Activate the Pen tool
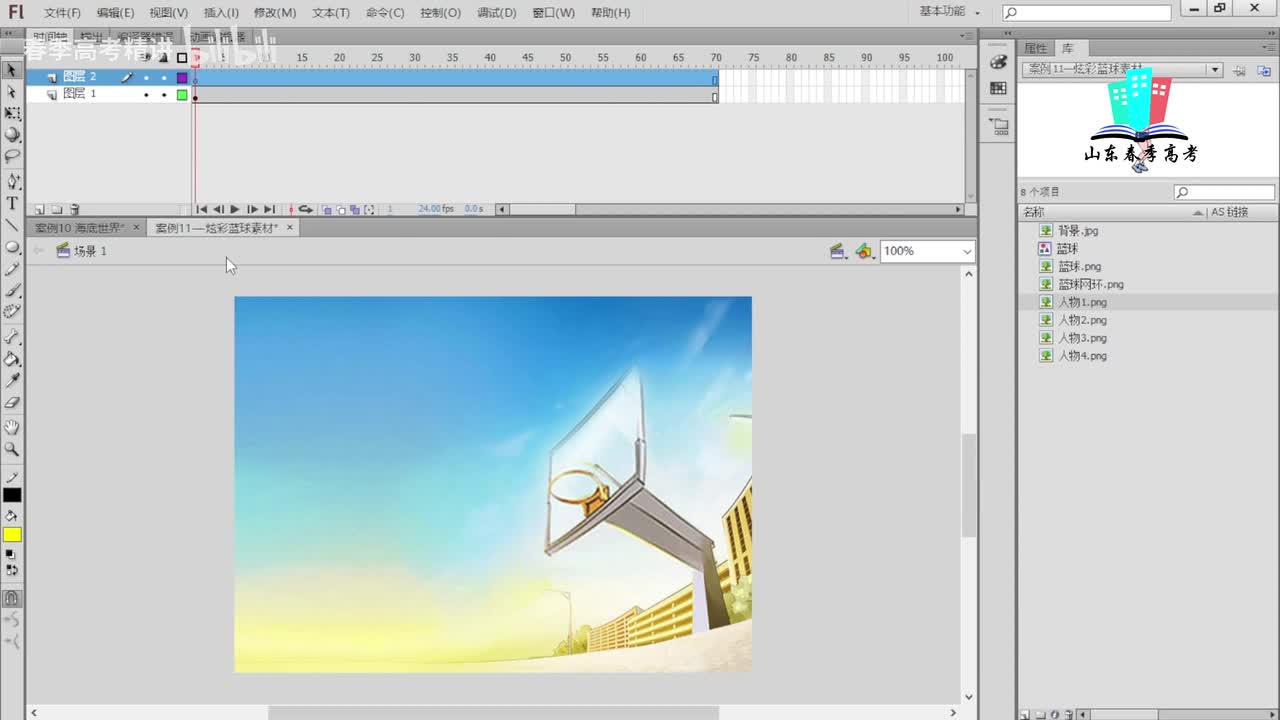 12,181
